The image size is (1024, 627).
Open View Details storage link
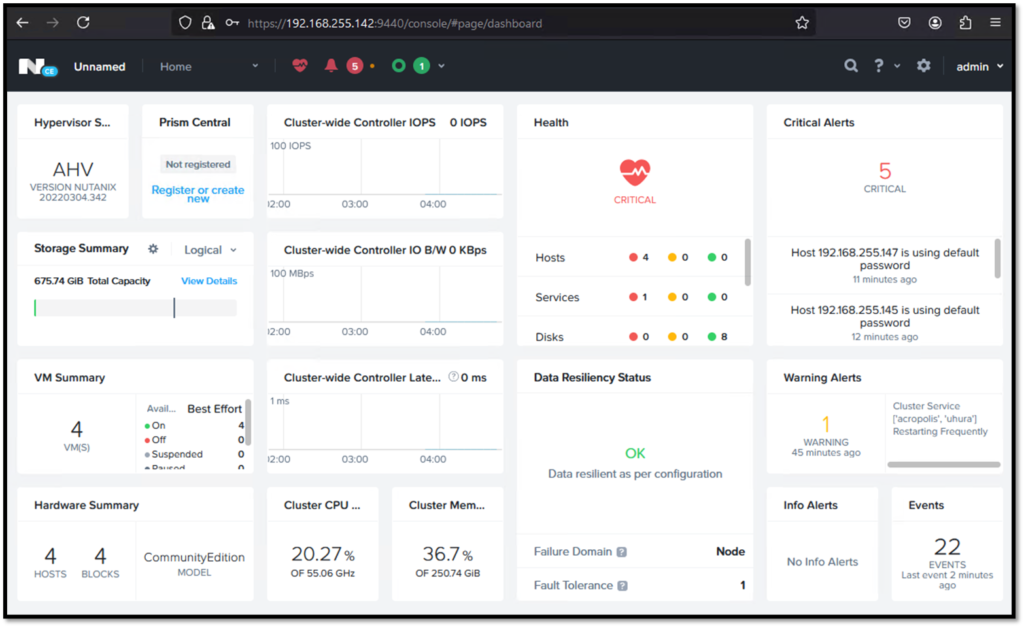pos(209,281)
